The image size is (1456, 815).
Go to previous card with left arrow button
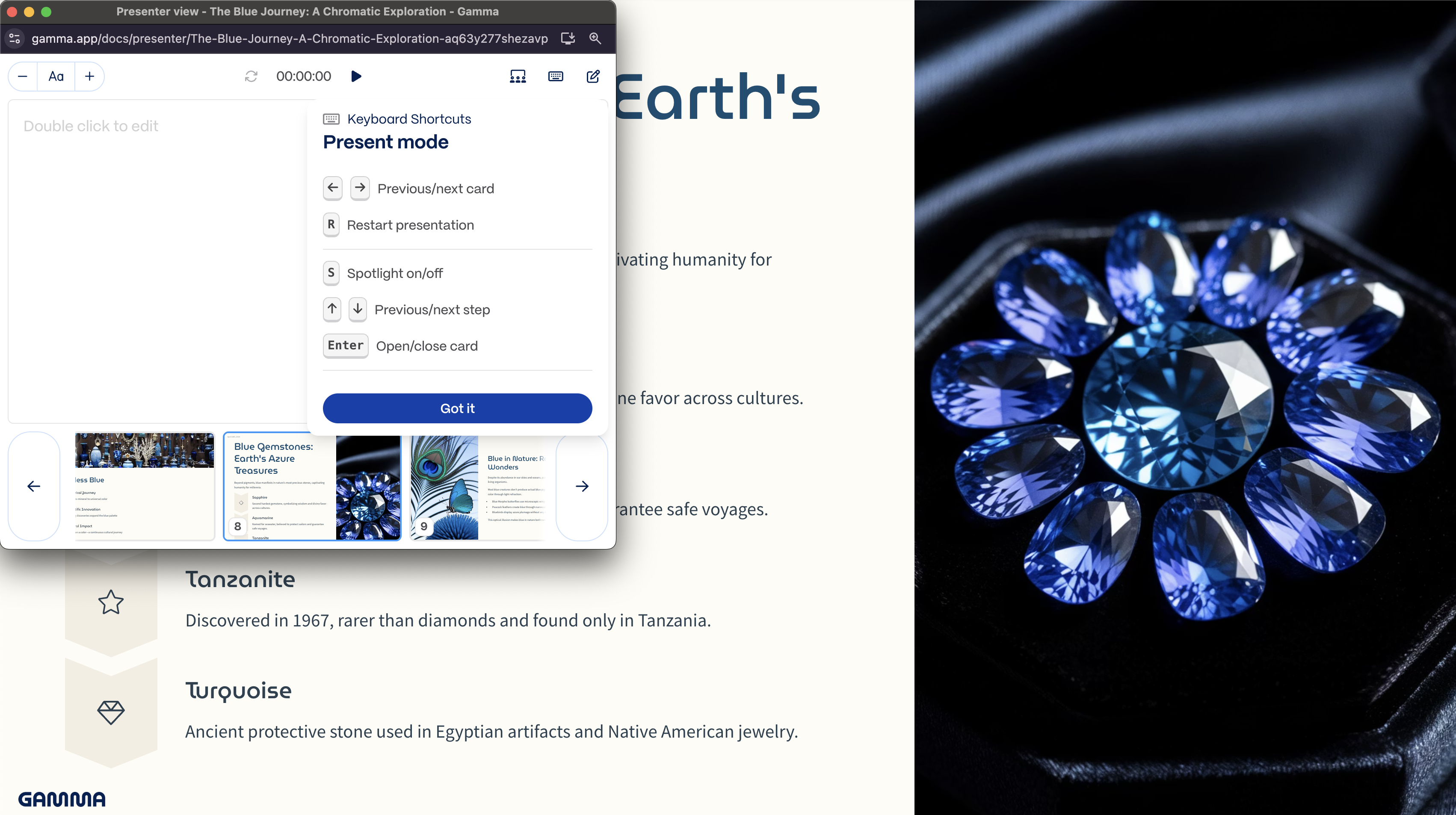(x=34, y=486)
